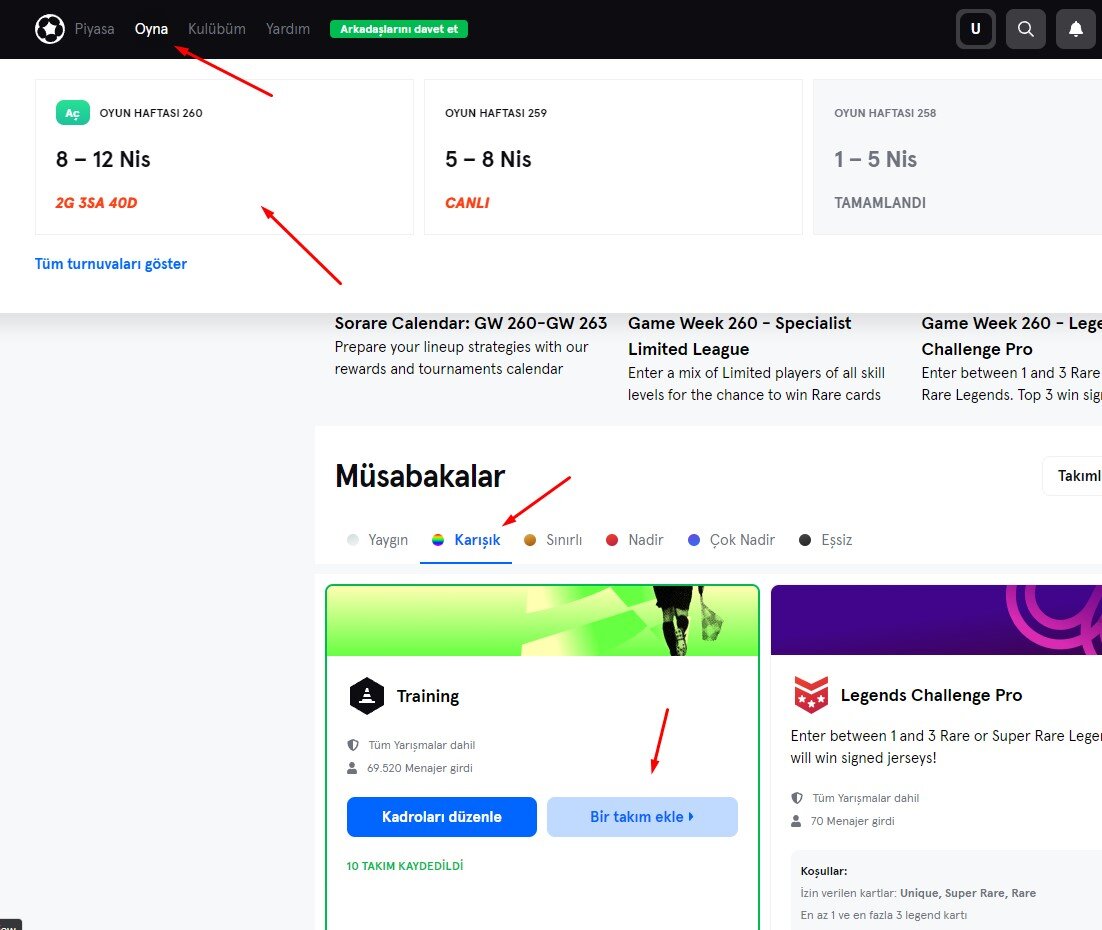Switch to the Sınırlı tab
This screenshot has height=930, width=1102.
pyautogui.click(x=553, y=540)
